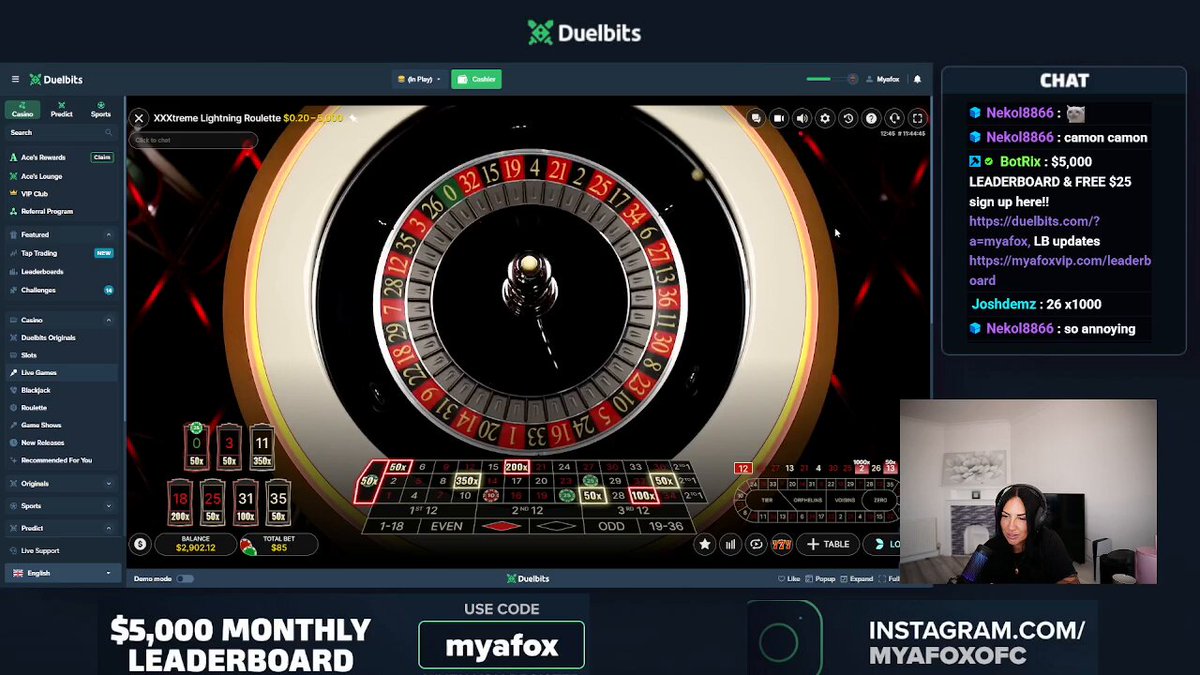The width and height of the screenshot is (1200, 675).
Task: Bet on ODD on the roulette table
Action: click(x=612, y=526)
